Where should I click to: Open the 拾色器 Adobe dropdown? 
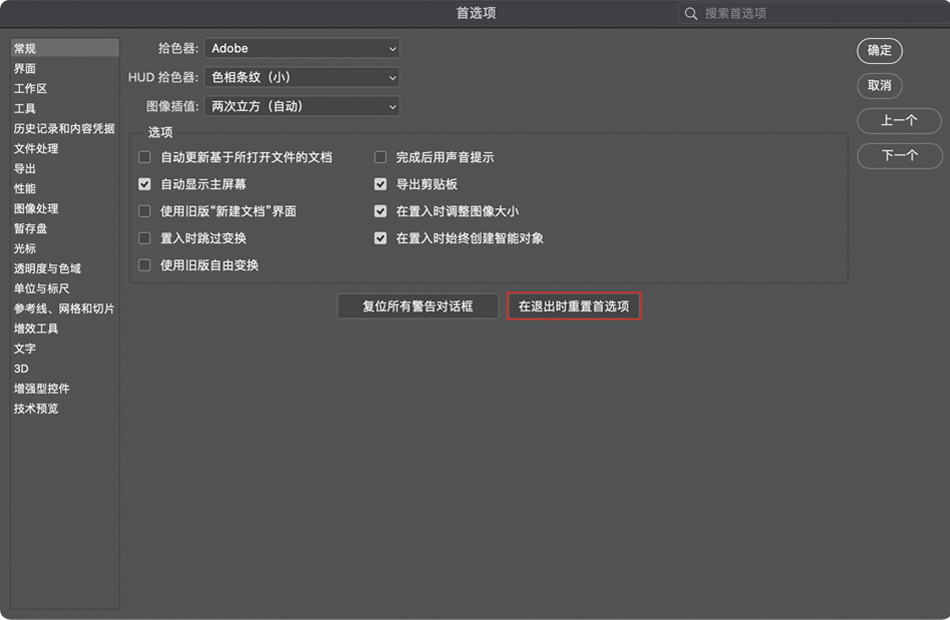tap(302, 48)
